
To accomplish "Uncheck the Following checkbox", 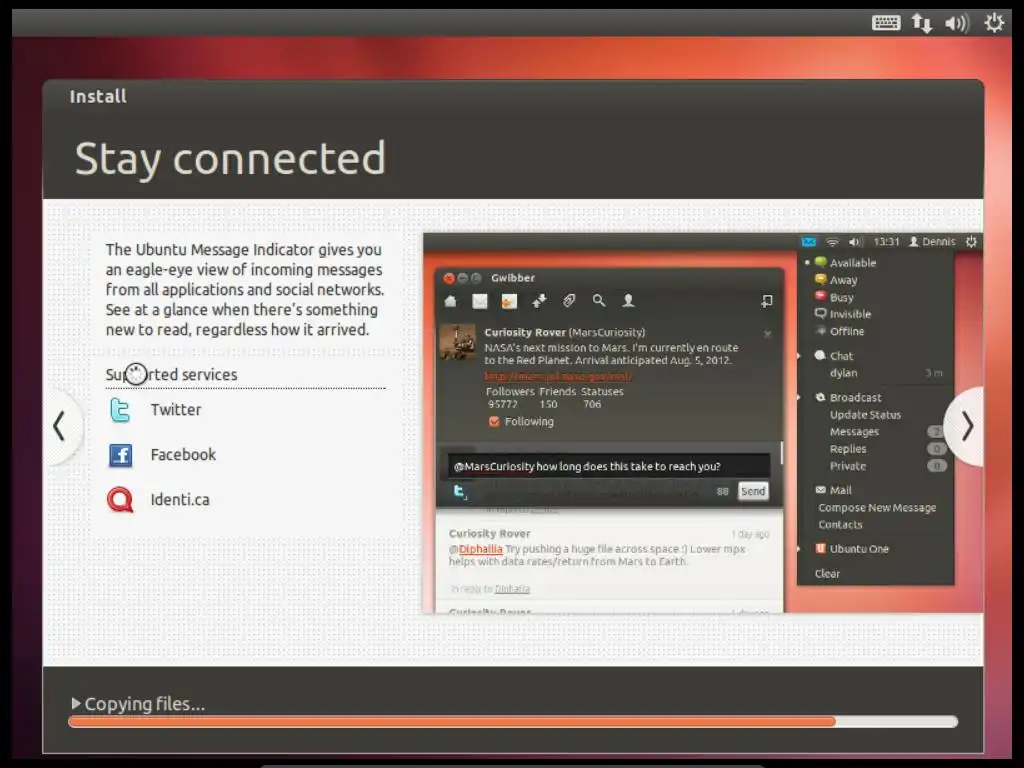I will (x=494, y=422).
